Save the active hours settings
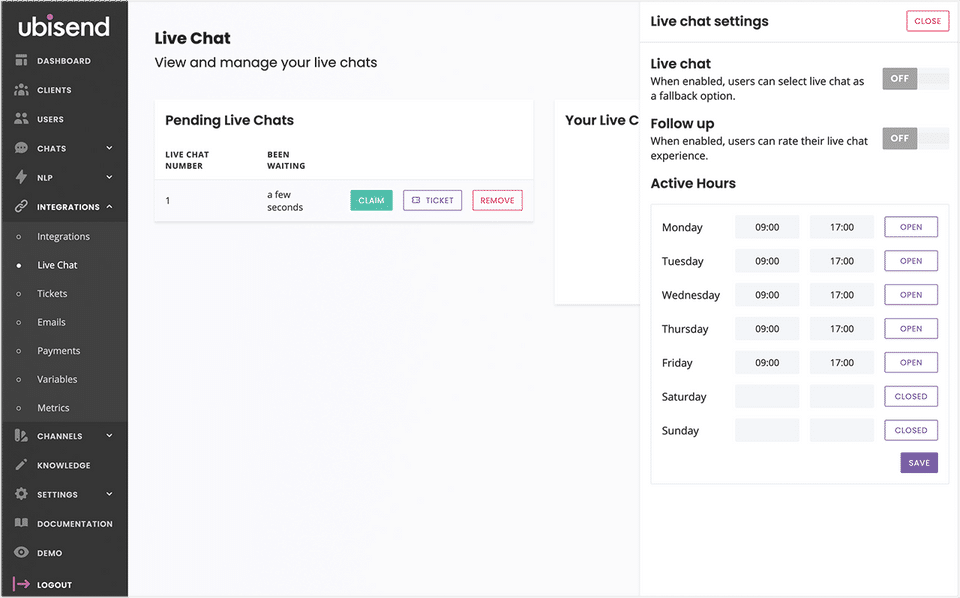Viewport: 960px width, 598px height. [918, 463]
